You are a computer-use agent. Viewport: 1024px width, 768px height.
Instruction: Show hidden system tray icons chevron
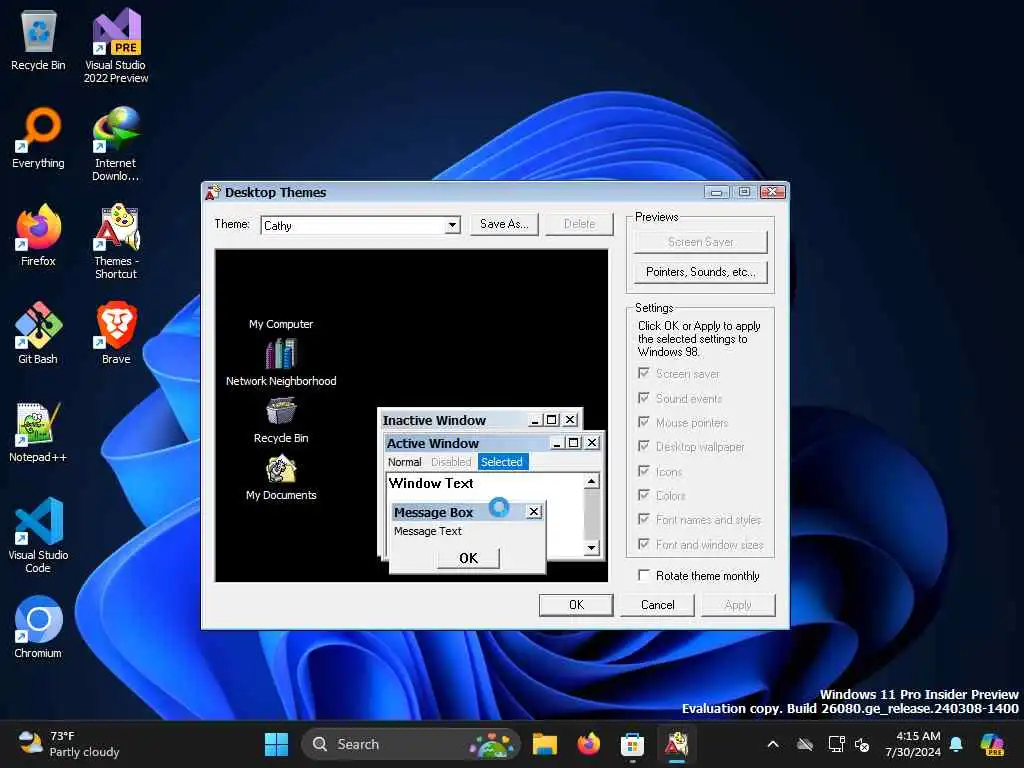tap(773, 744)
